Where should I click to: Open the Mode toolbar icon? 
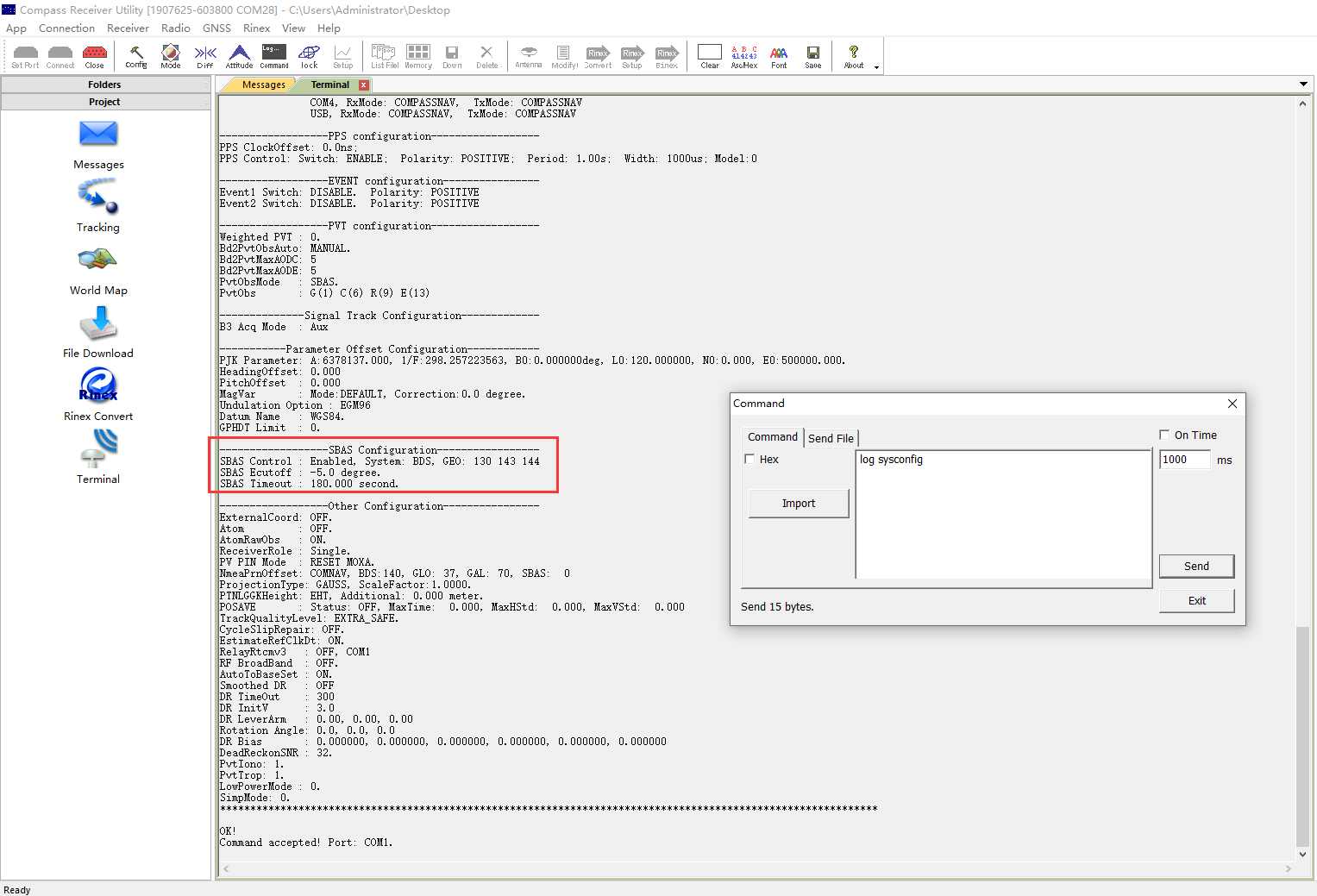[x=171, y=57]
